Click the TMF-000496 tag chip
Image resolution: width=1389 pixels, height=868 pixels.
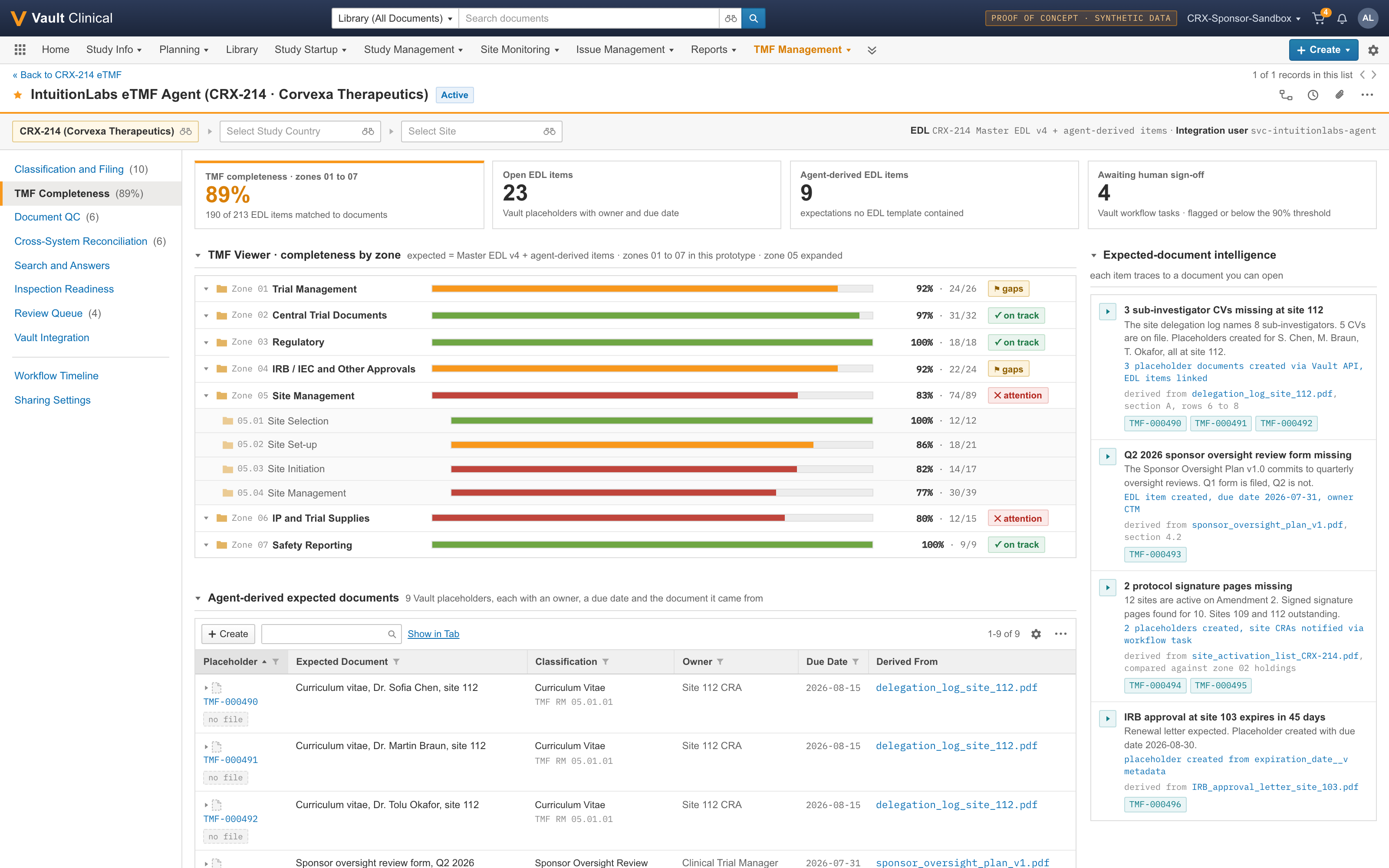coord(1155,804)
